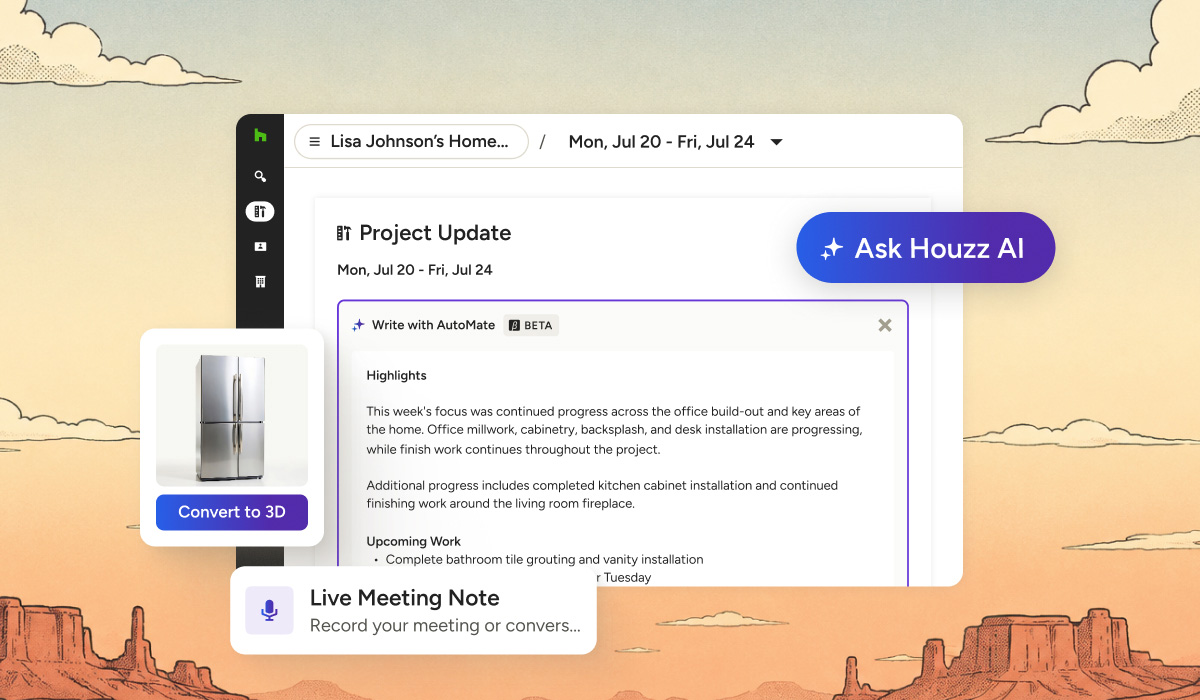Click the microphone icon on Live Meeting Note

269,610
